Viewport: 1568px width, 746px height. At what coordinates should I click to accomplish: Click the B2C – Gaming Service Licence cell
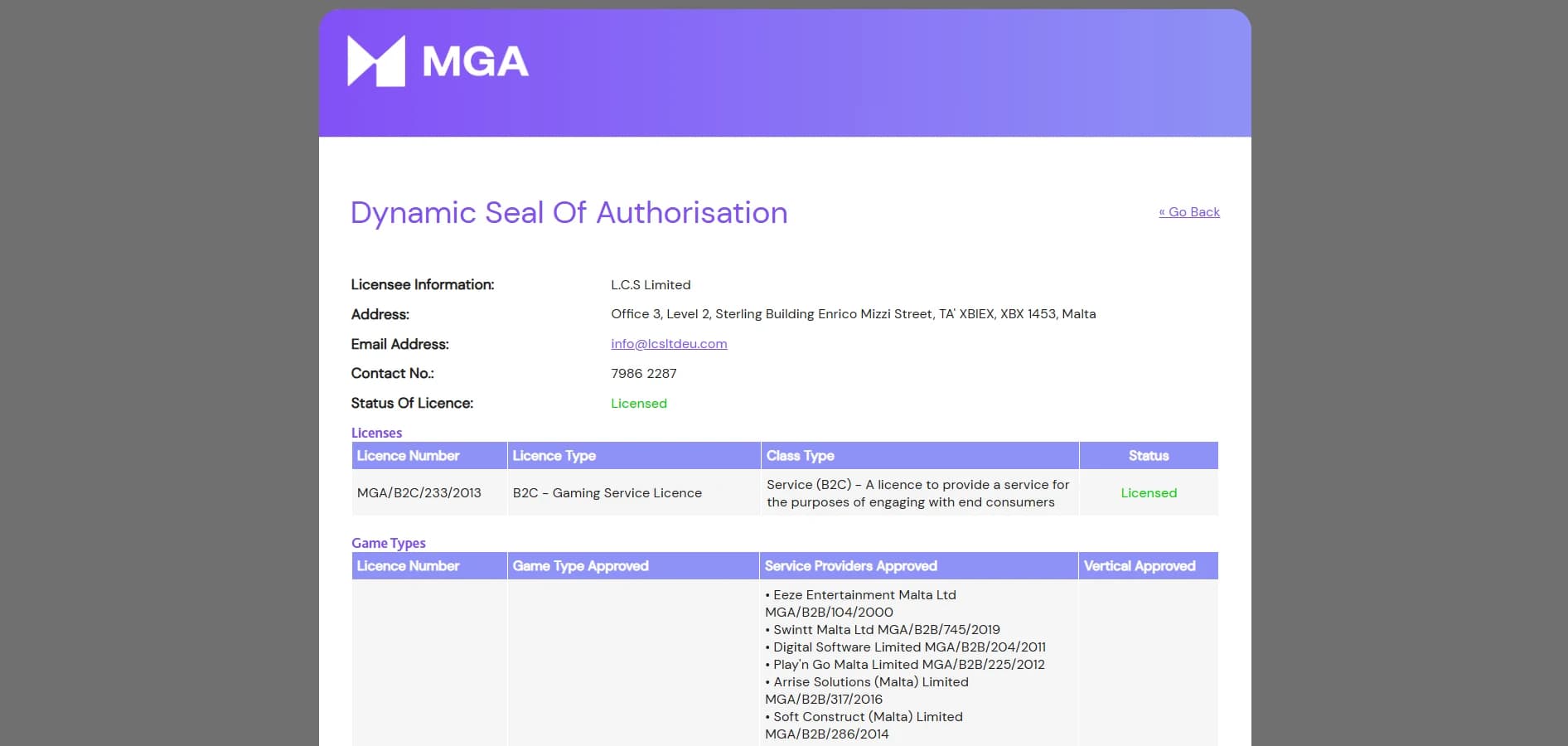coord(606,492)
